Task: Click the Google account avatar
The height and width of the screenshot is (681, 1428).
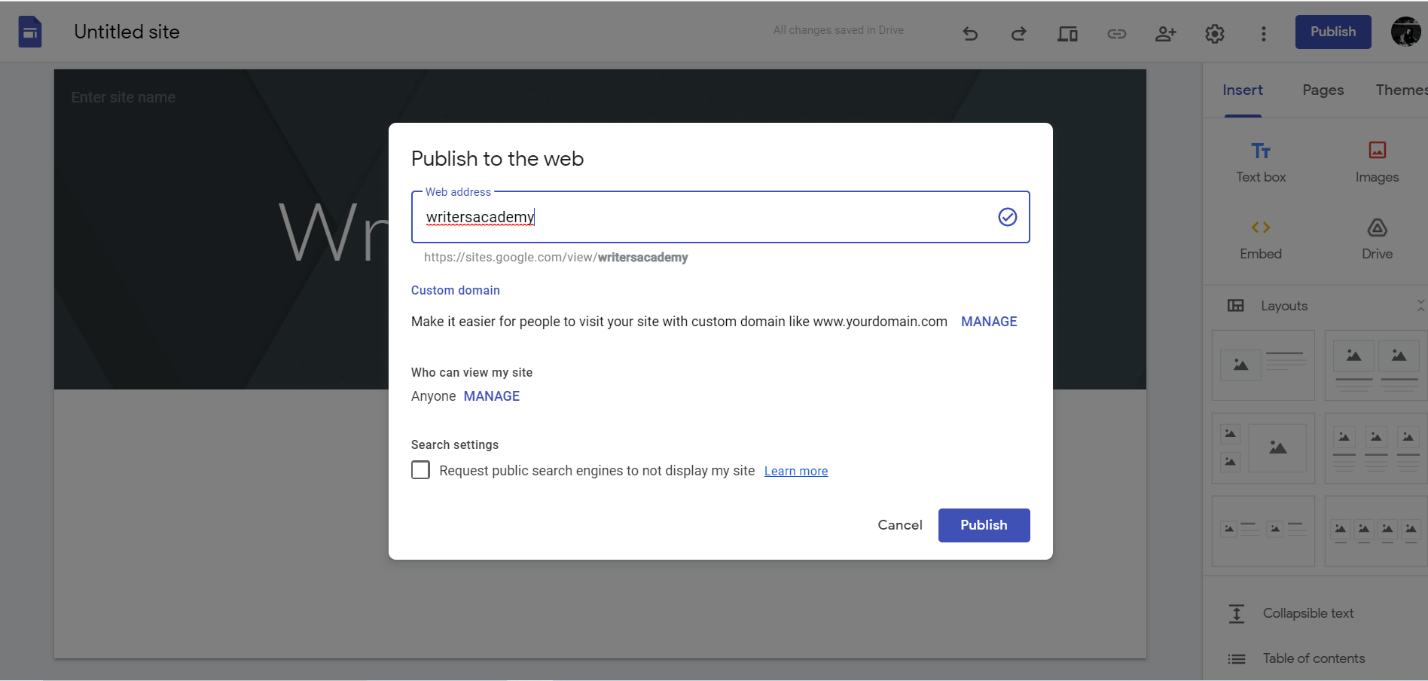Action: click(x=1407, y=31)
